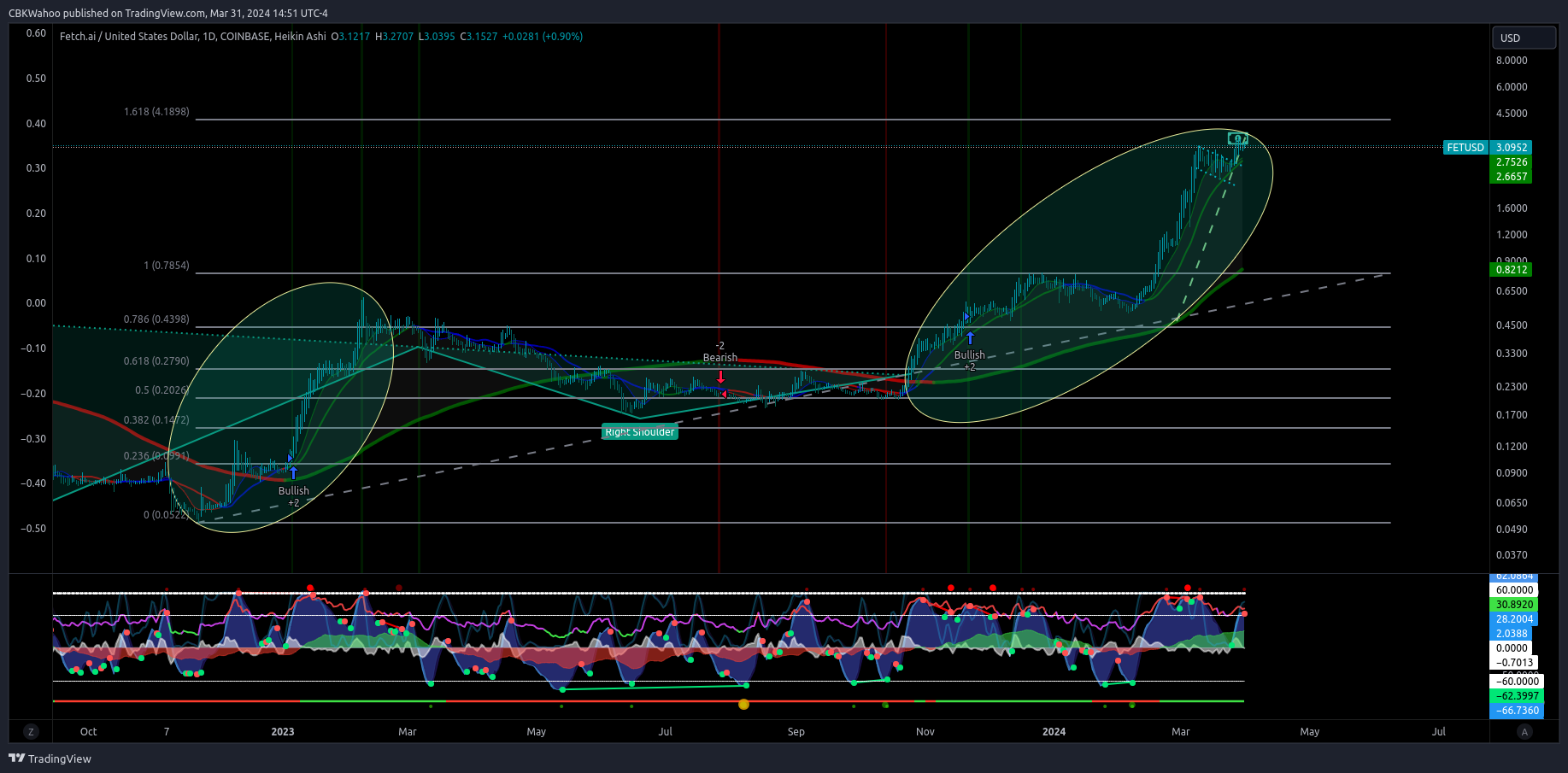Click the 2023 label on time axis
The height and width of the screenshot is (773, 1568).
pos(283,732)
